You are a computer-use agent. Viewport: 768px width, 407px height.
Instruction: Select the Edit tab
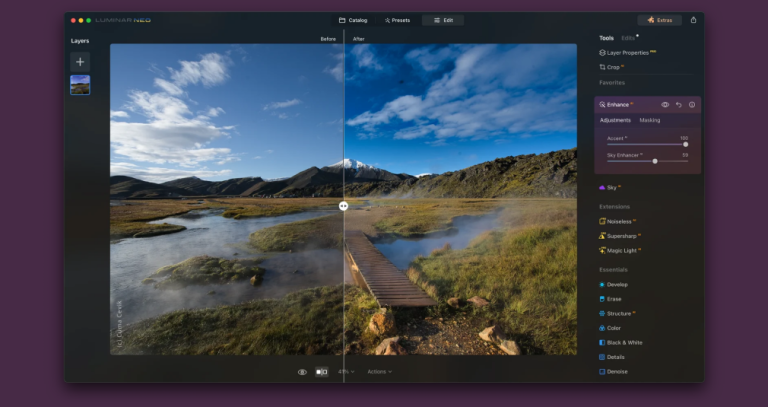pyautogui.click(x=443, y=20)
